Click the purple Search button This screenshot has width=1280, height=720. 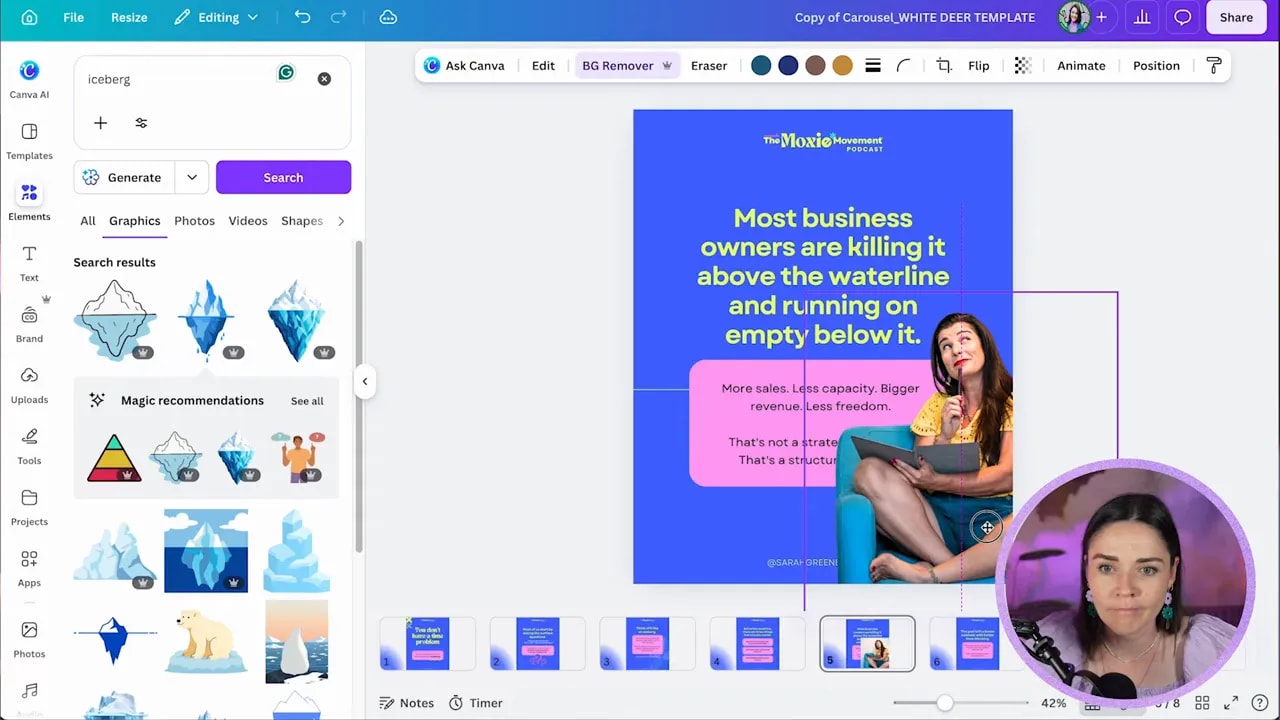pos(283,177)
